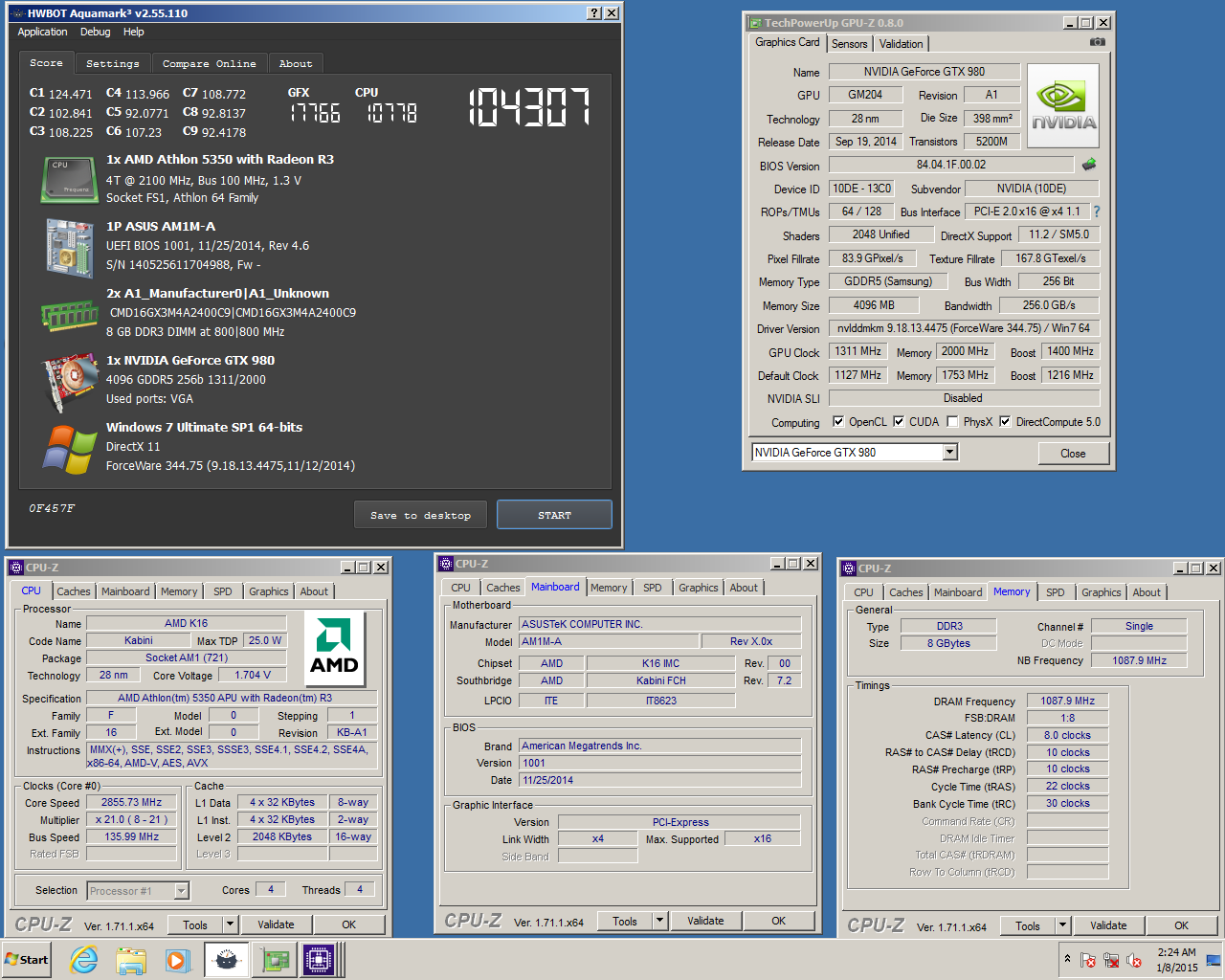Click Tools button in CPU-Z Memory window
The height and width of the screenshot is (980, 1225).
[x=1028, y=925]
